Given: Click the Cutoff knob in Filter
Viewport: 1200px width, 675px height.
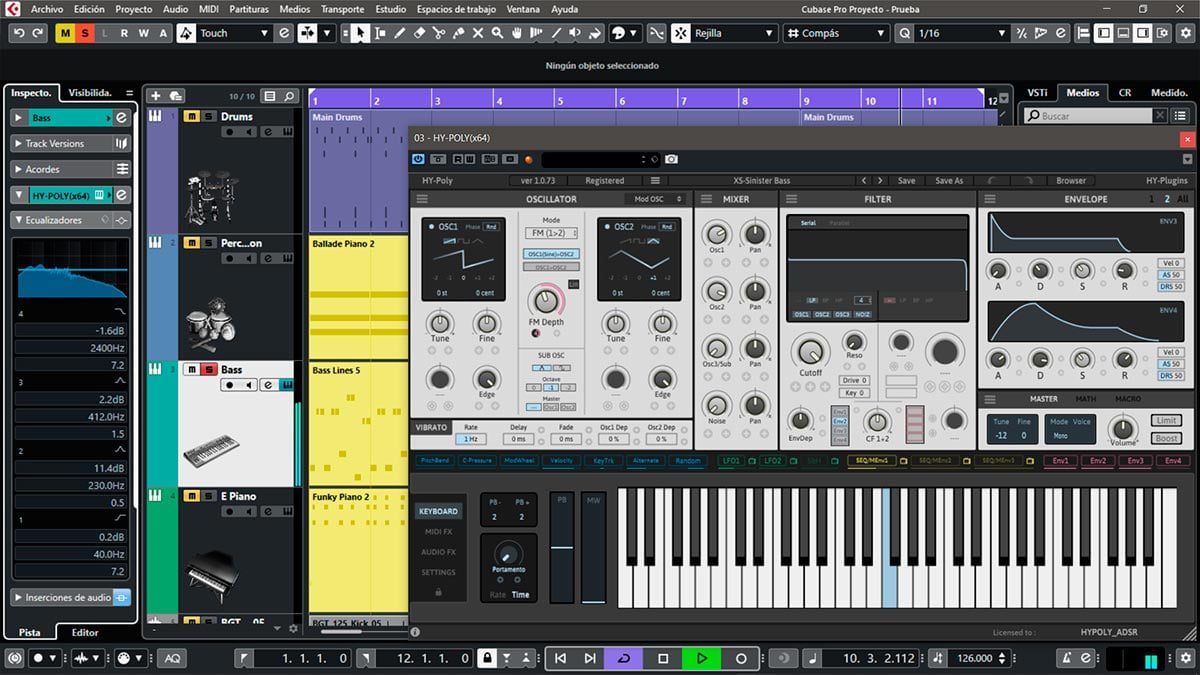Looking at the screenshot, I should [x=810, y=352].
